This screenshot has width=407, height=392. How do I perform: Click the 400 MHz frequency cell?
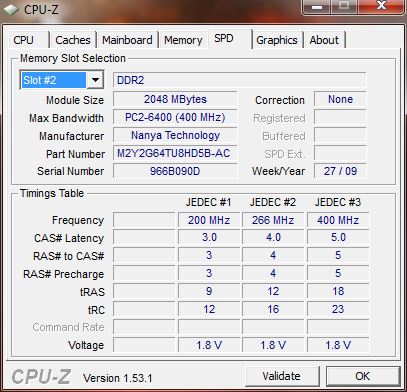pyautogui.click(x=338, y=220)
